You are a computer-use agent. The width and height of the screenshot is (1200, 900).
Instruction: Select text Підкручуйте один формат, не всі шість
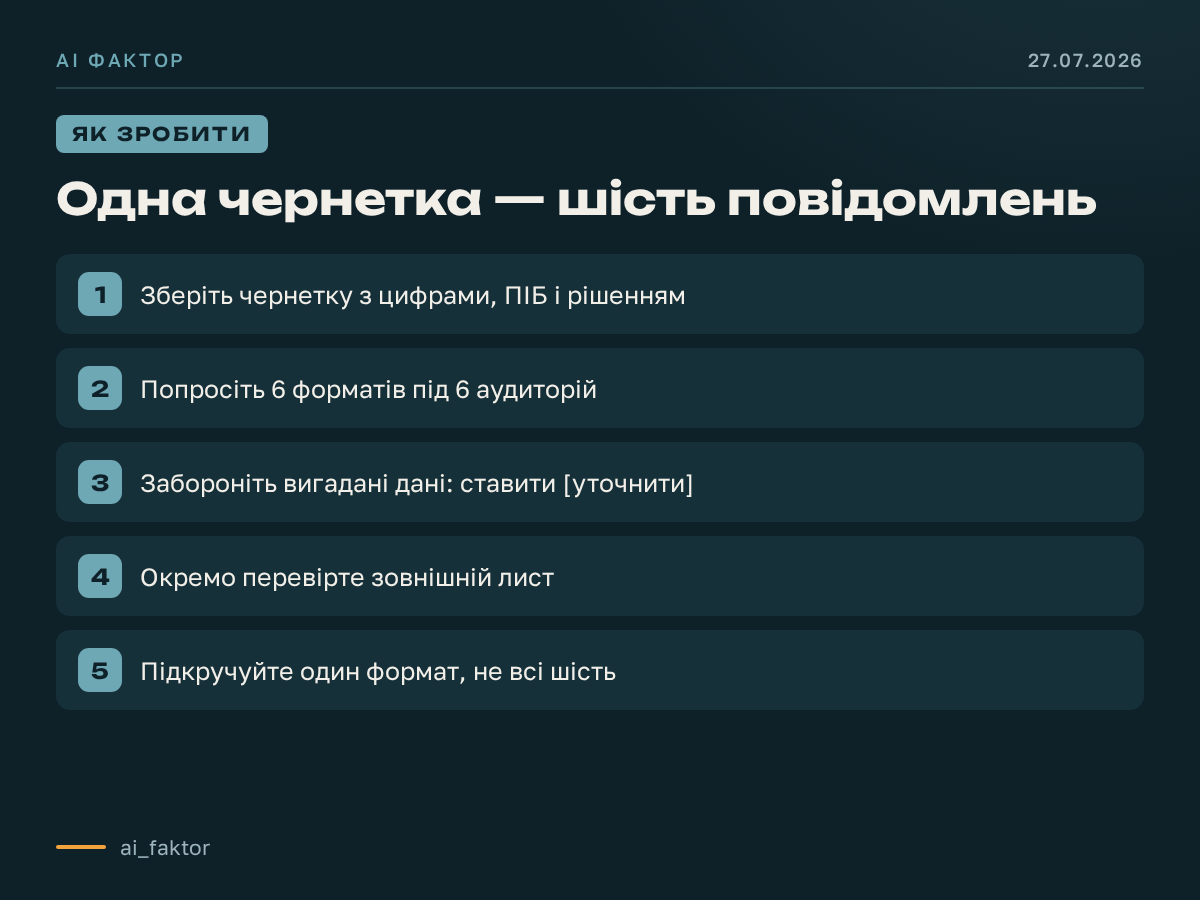pyautogui.click(x=378, y=672)
